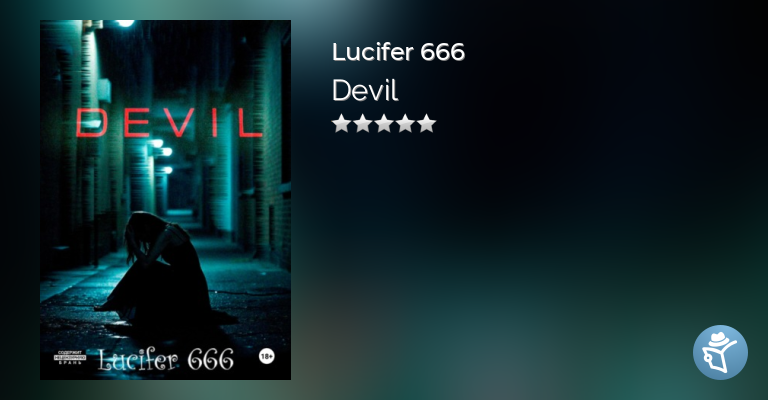Open the Devil book title text
This screenshot has width=768, height=400.
pyautogui.click(x=365, y=91)
